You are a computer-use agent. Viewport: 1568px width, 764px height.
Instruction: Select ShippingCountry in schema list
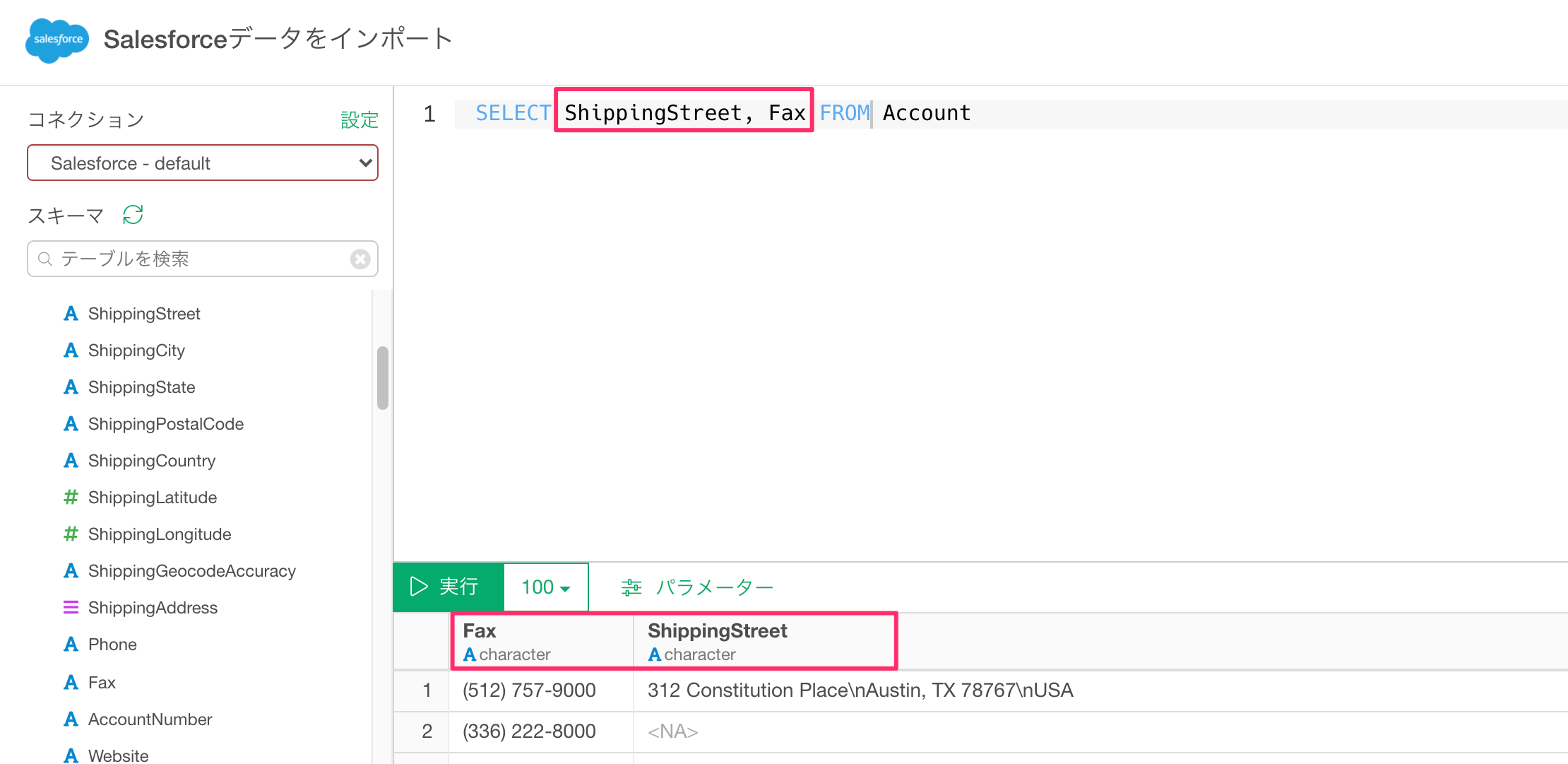[x=152, y=461]
